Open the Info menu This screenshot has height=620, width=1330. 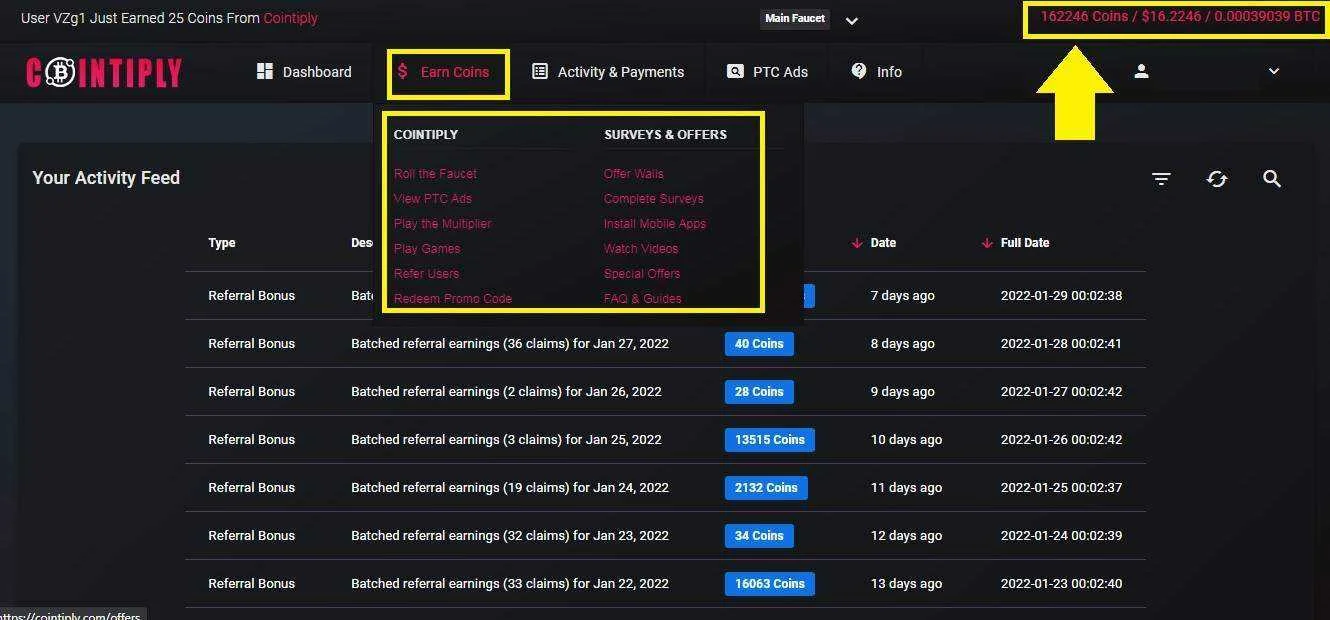877,72
